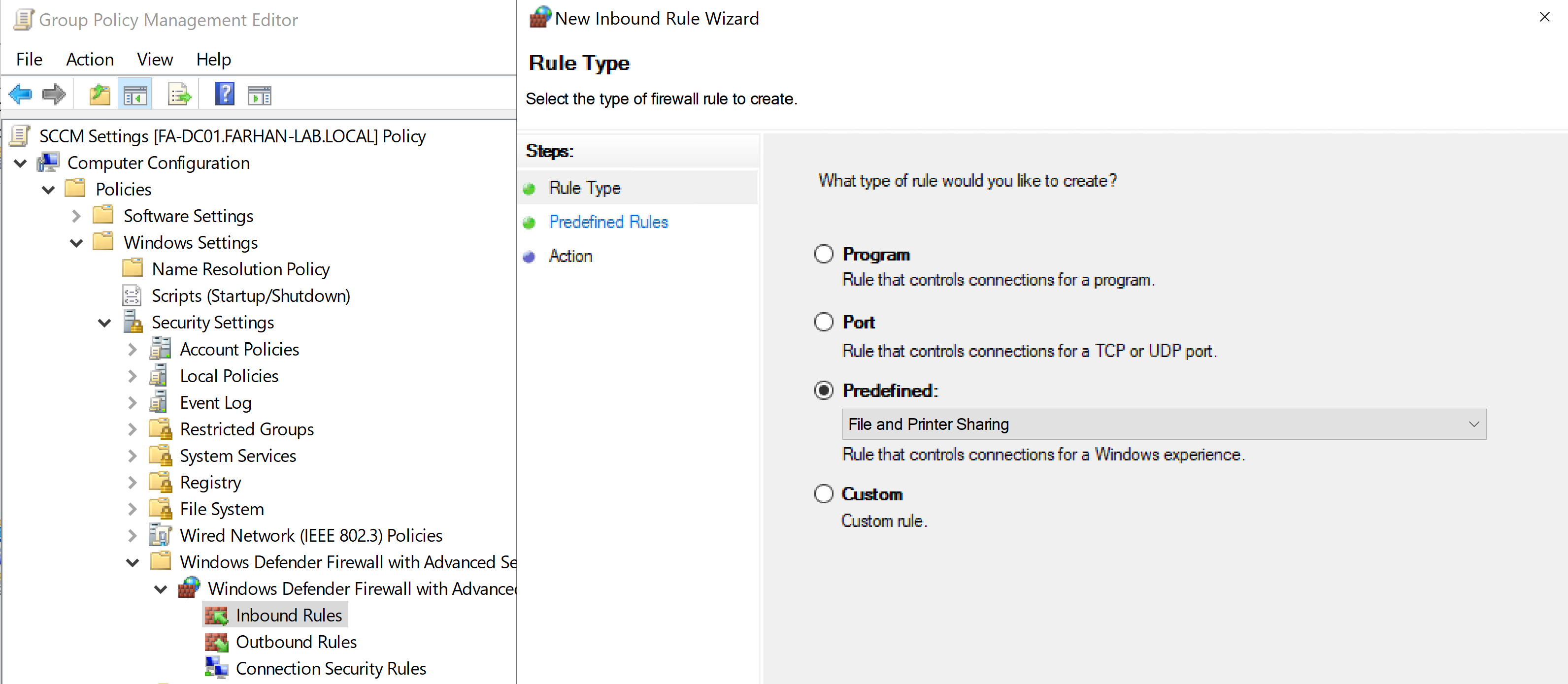Viewport: 1568px width, 684px height.
Task: Click the blue Help question mark icon
Action: [x=225, y=95]
